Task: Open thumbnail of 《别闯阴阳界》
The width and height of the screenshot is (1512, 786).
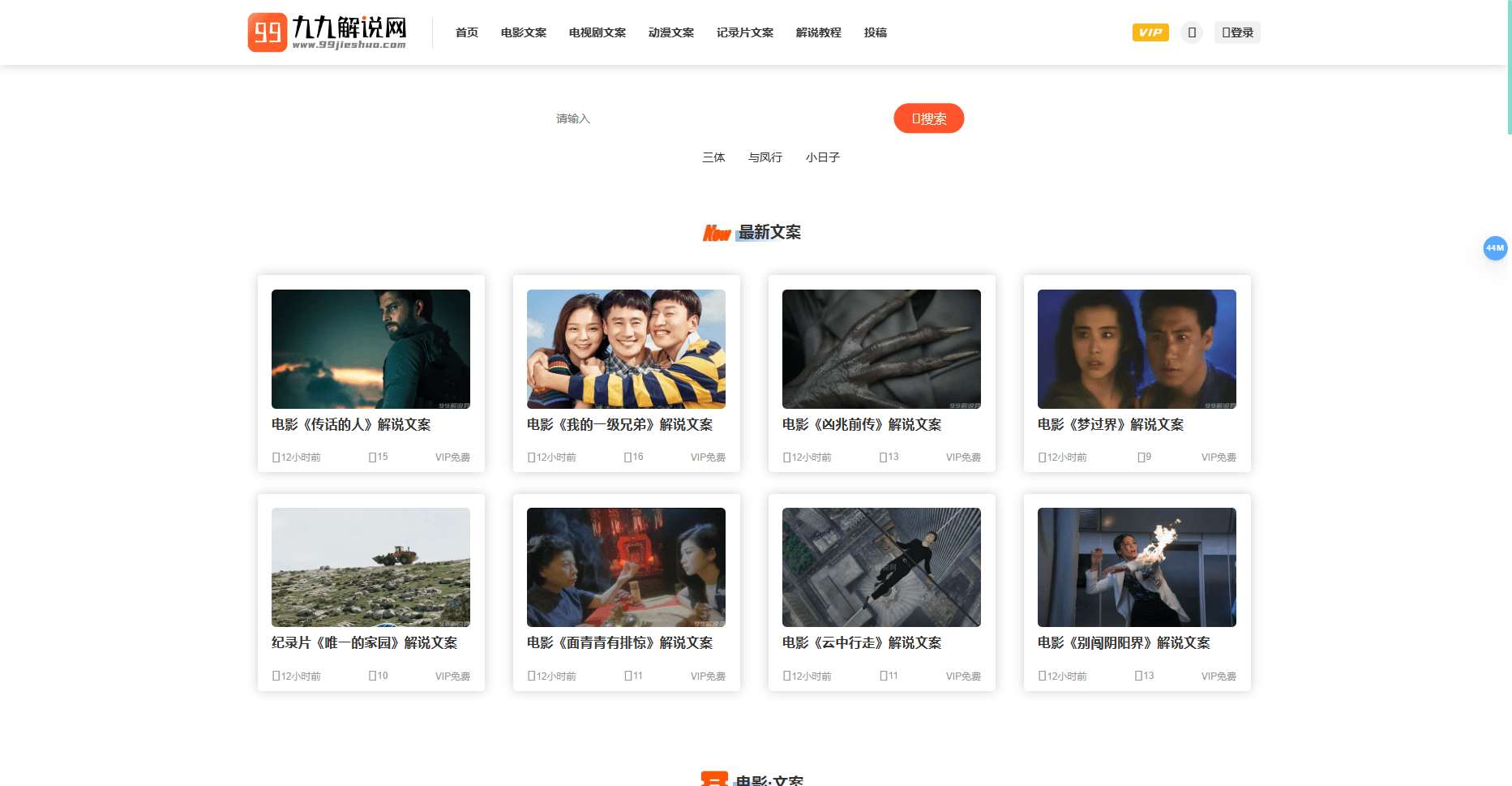Action: pyautogui.click(x=1137, y=567)
